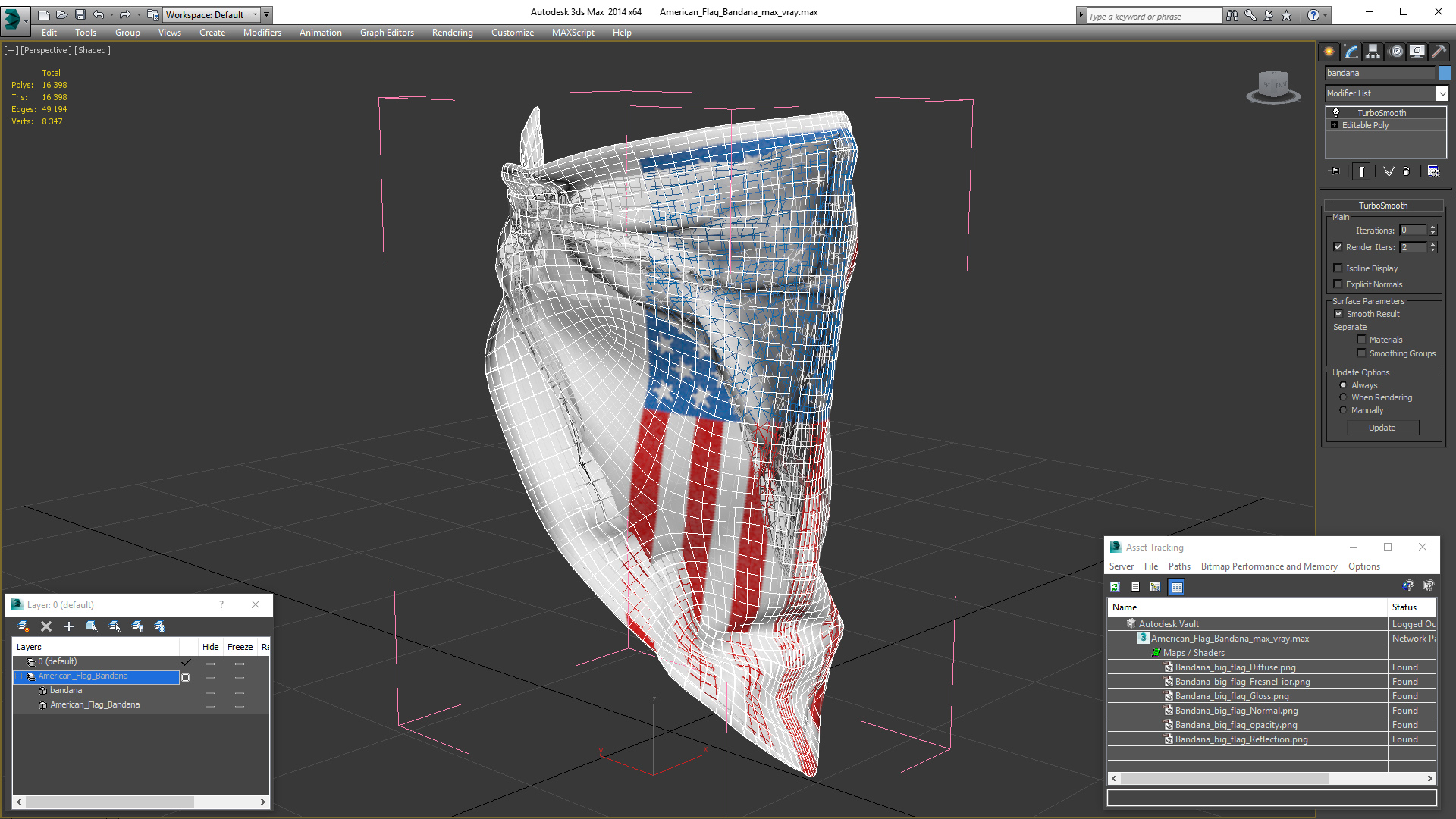Viewport: 1456px width, 819px height.
Task: Select Manually update option
Action: 1343,410
